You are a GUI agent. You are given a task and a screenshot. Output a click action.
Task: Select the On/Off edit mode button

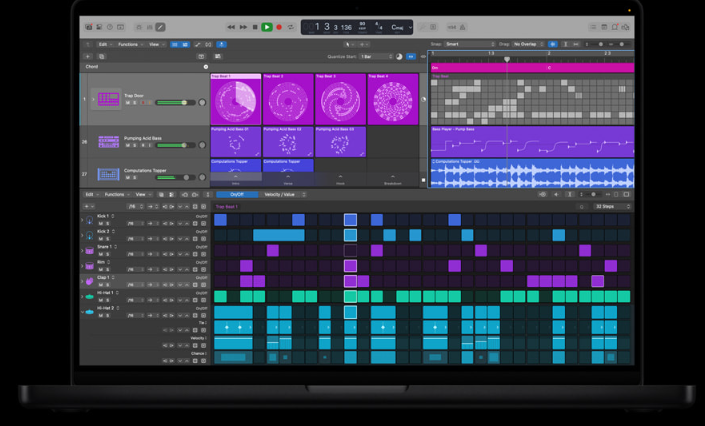(237, 195)
